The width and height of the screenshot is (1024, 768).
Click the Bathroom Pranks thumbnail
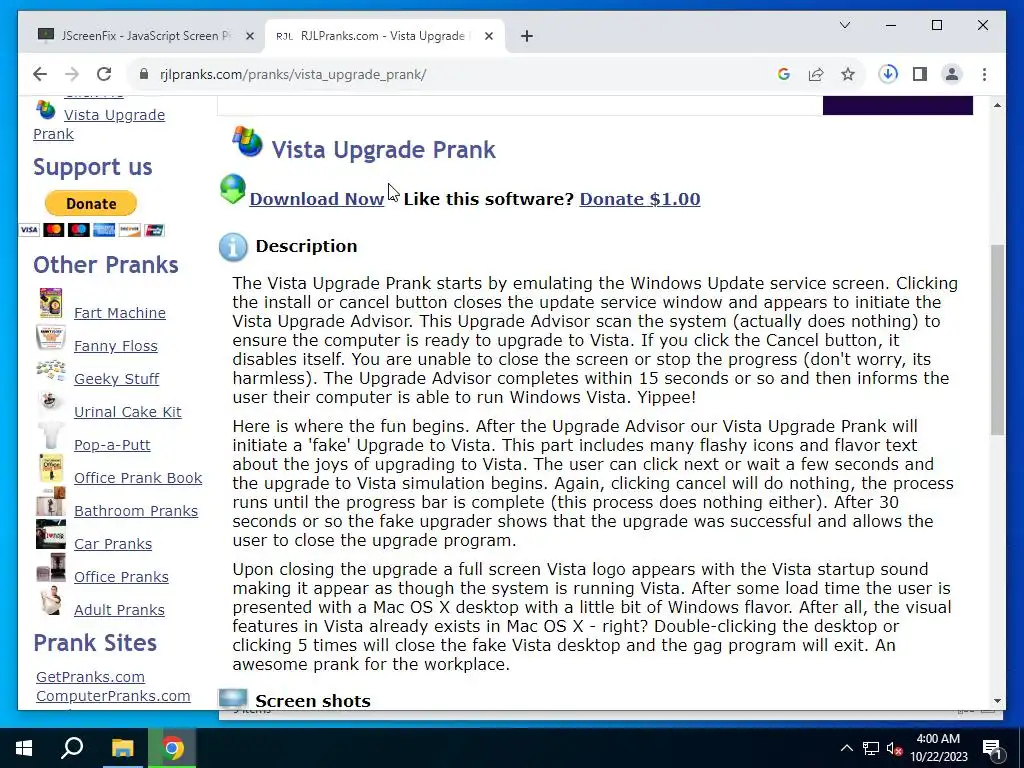point(51,502)
